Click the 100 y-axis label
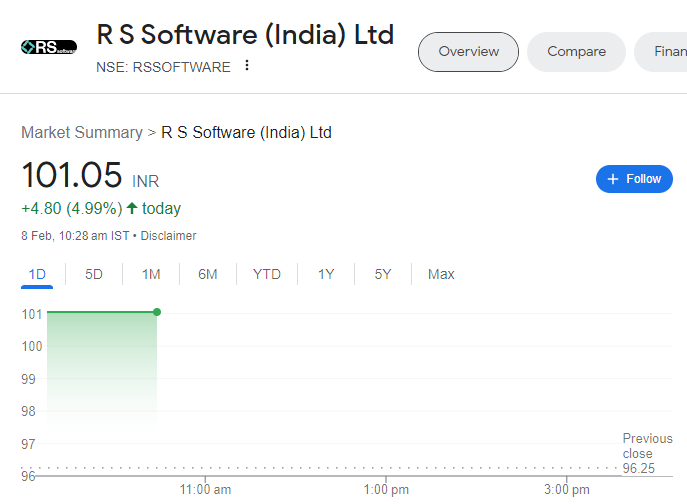687x504 pixels. pos(32,347)
